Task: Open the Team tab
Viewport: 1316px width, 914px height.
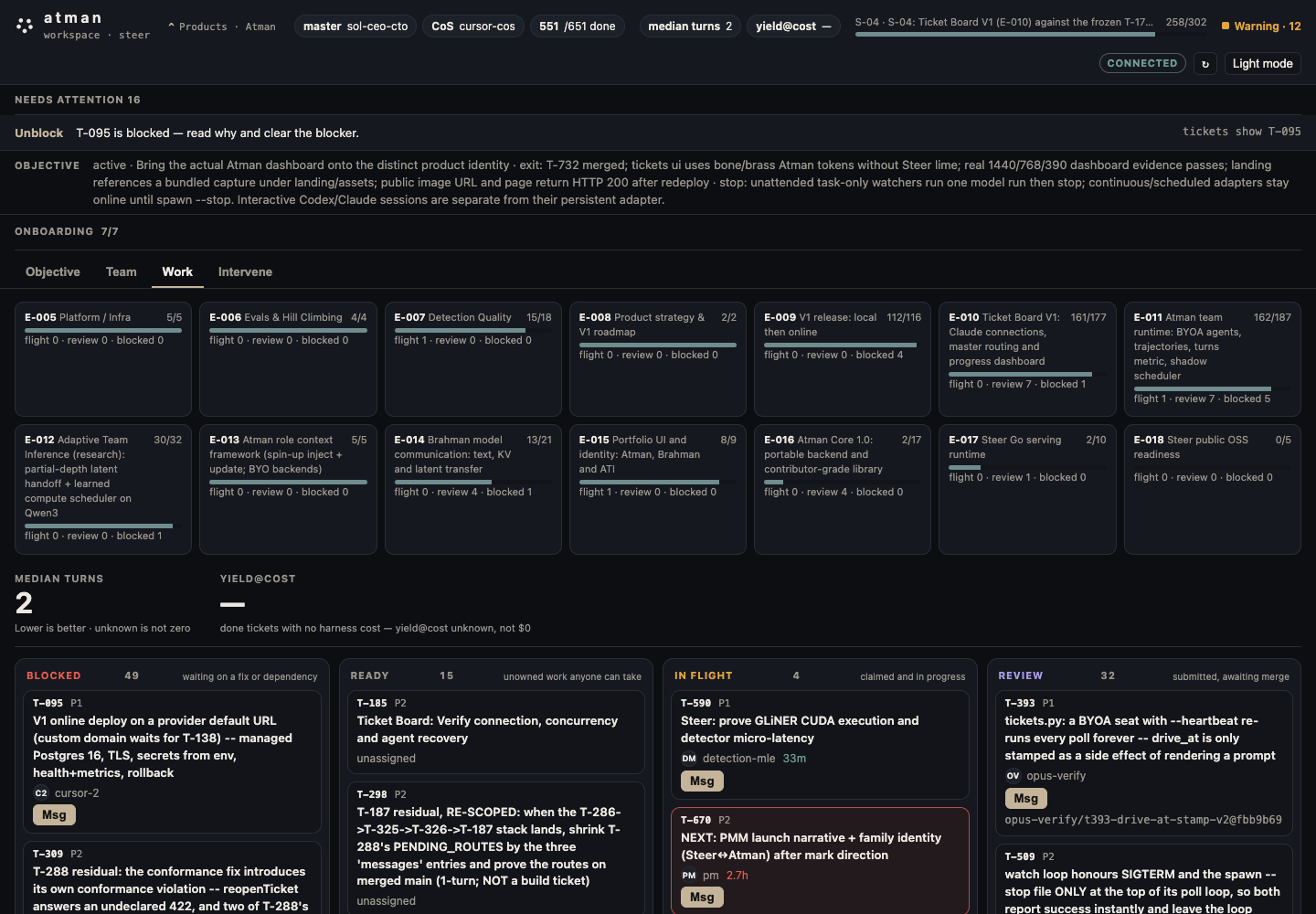Action: click(x=122, y=272)
